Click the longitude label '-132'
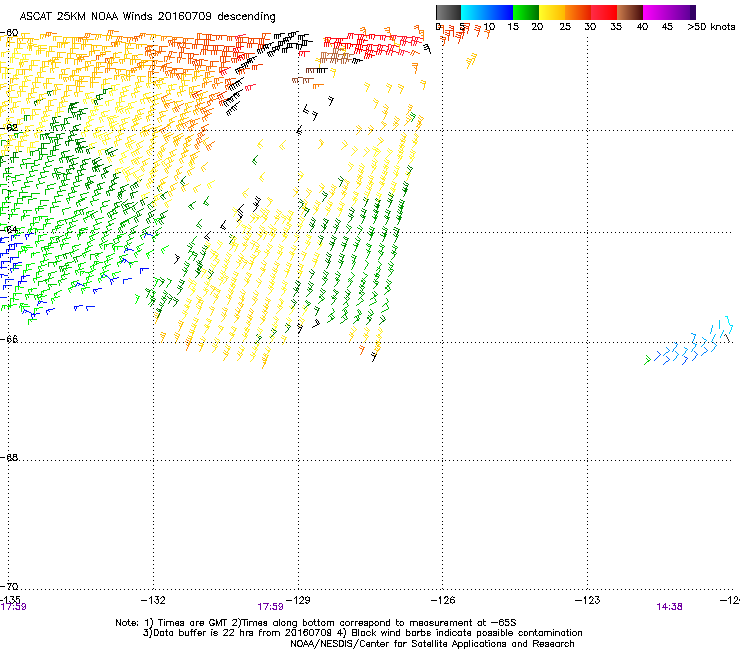 point(153,600)
